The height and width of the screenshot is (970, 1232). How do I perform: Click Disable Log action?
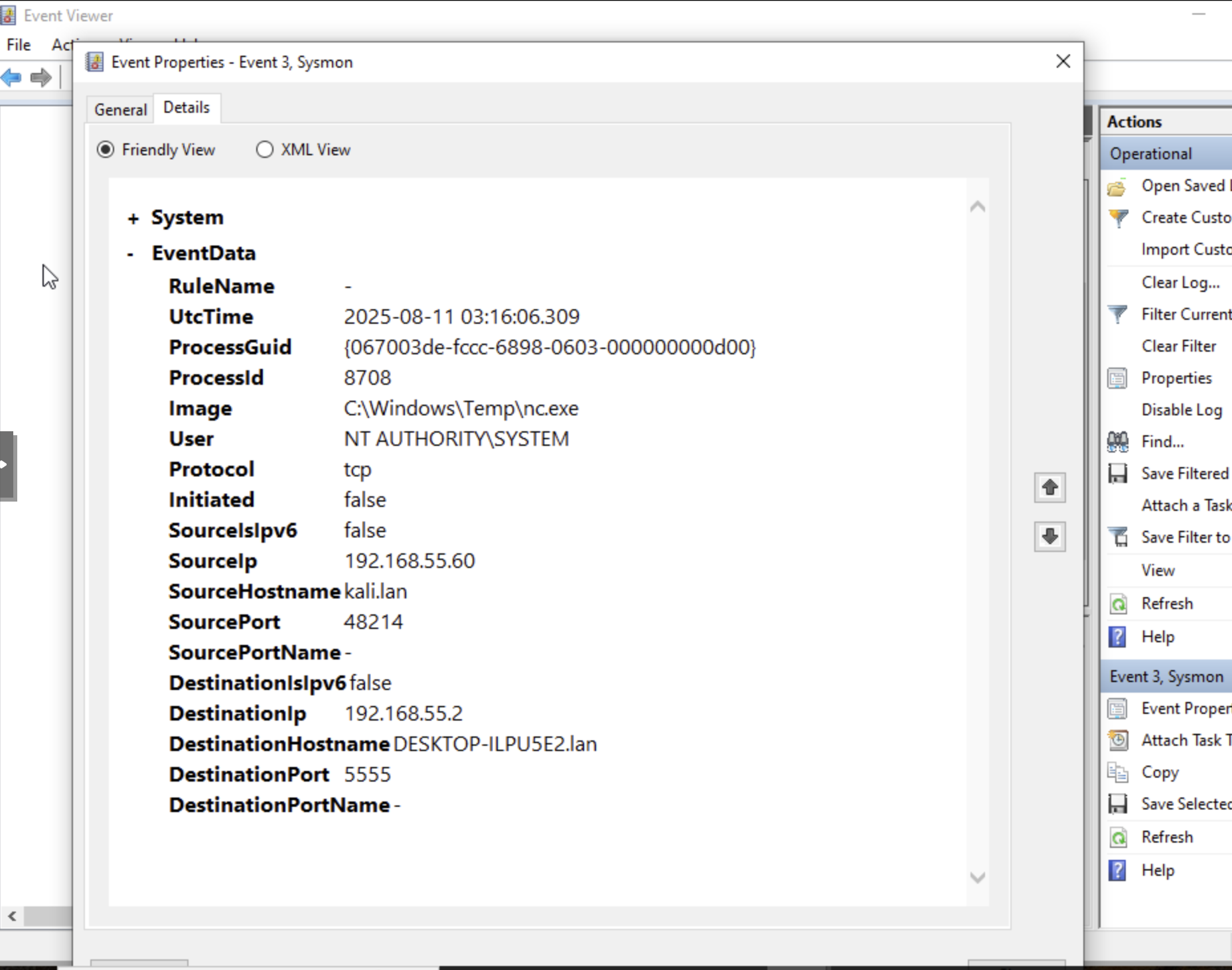[1182, 410]
